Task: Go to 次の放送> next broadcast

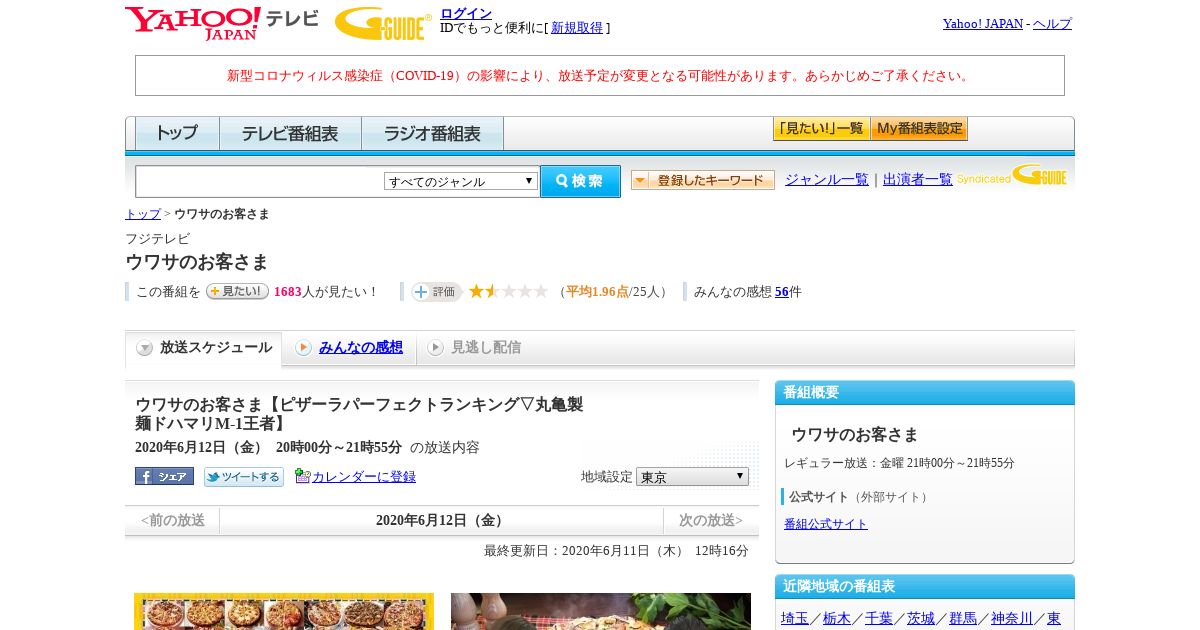Action: [x=711, y=520]
